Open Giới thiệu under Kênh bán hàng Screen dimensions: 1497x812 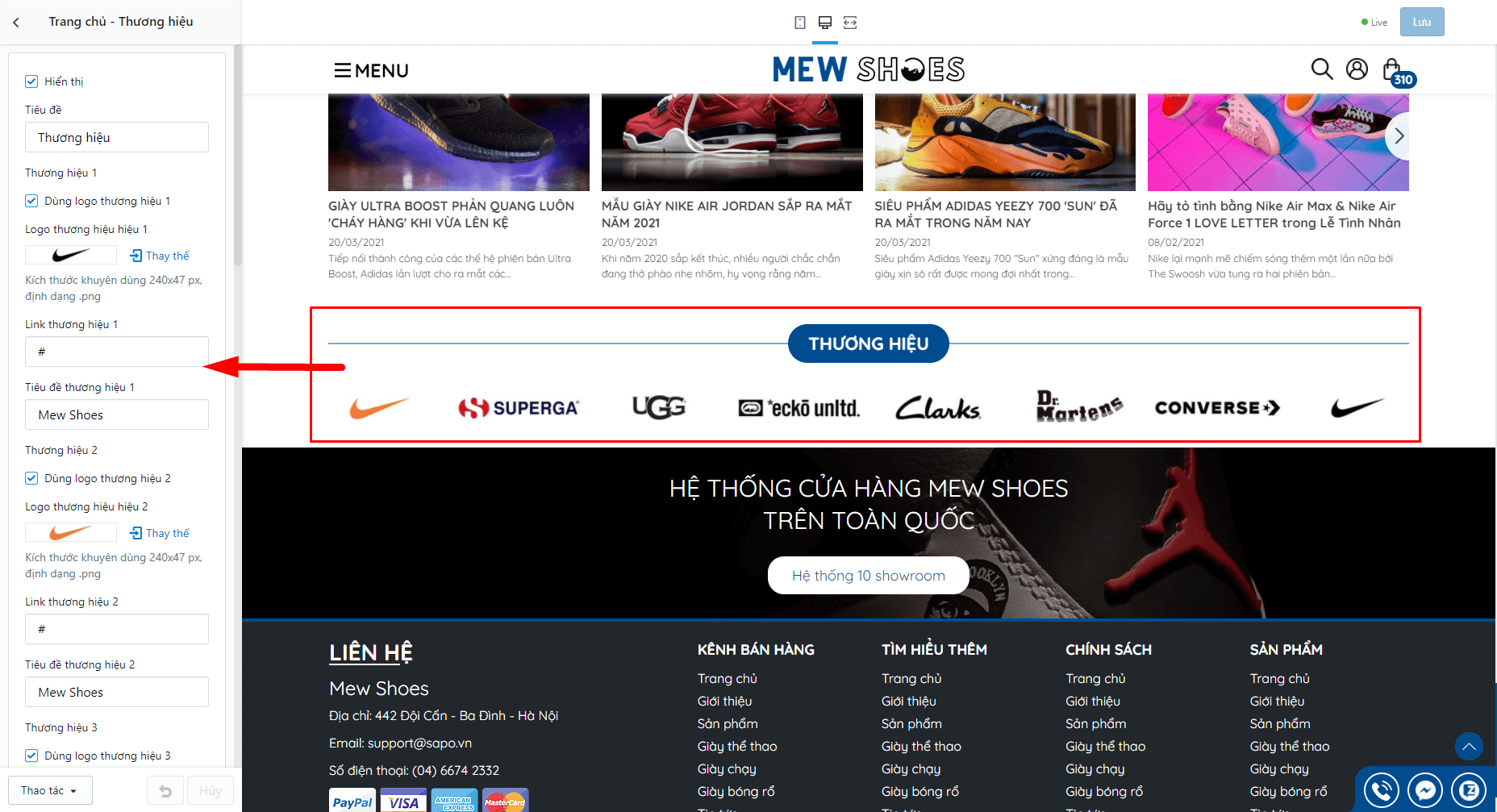click(x=724, y=702)
